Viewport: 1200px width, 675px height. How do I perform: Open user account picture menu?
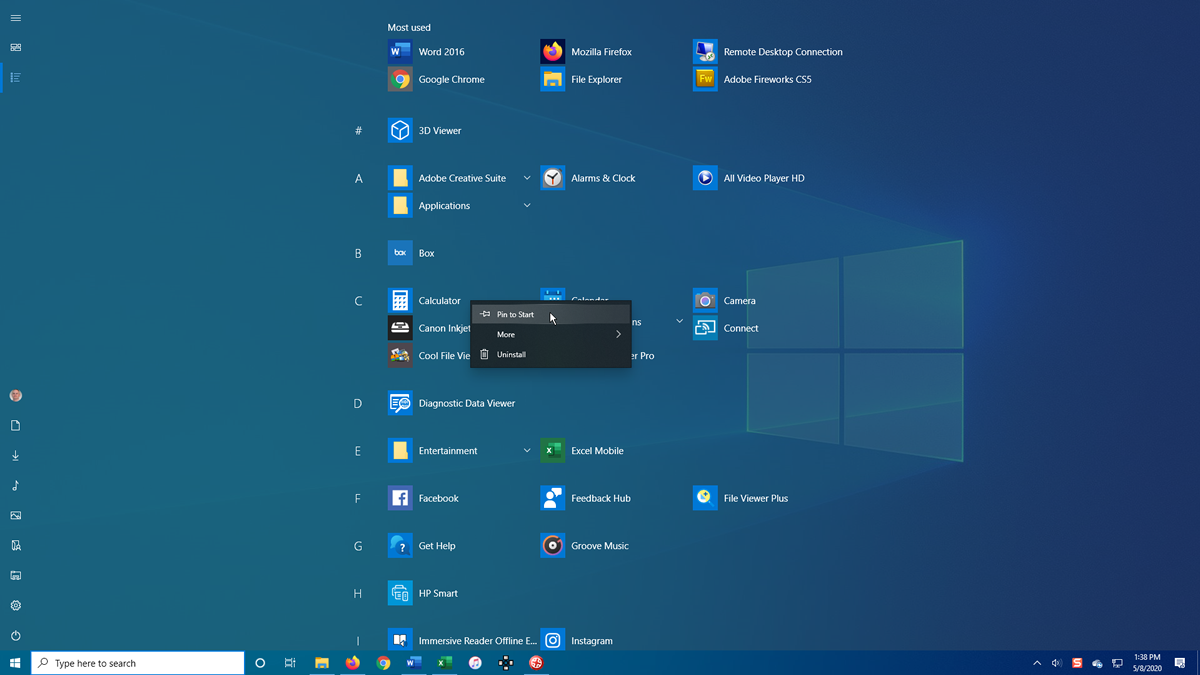click(15, 396)
